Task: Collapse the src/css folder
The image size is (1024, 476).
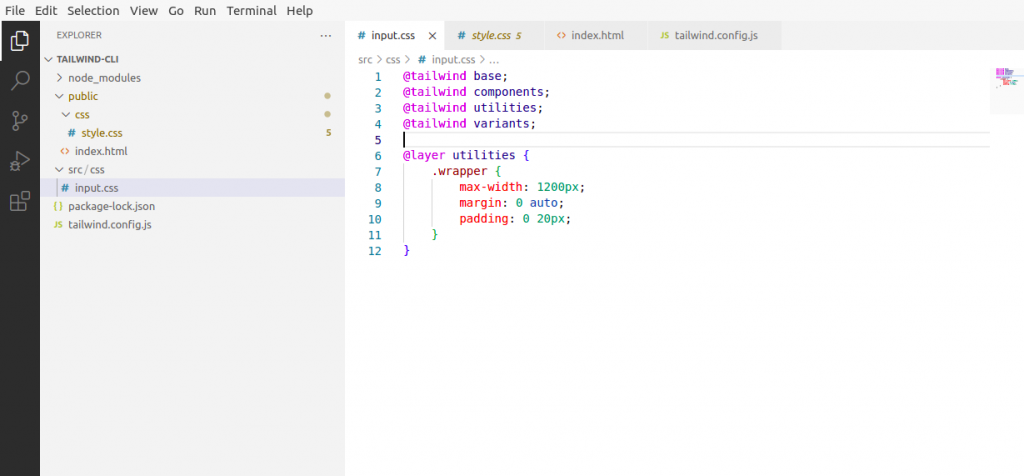Action: [x=86, y=170]
